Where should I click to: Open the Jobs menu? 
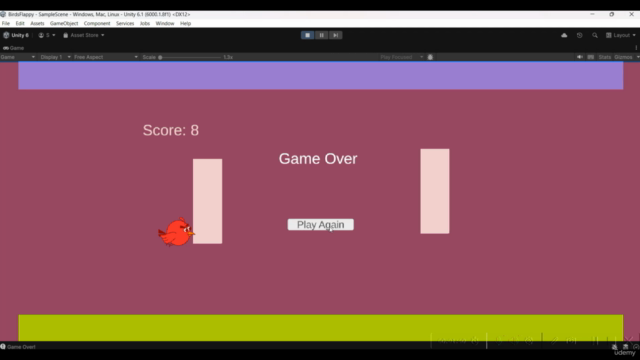[145, 23]
